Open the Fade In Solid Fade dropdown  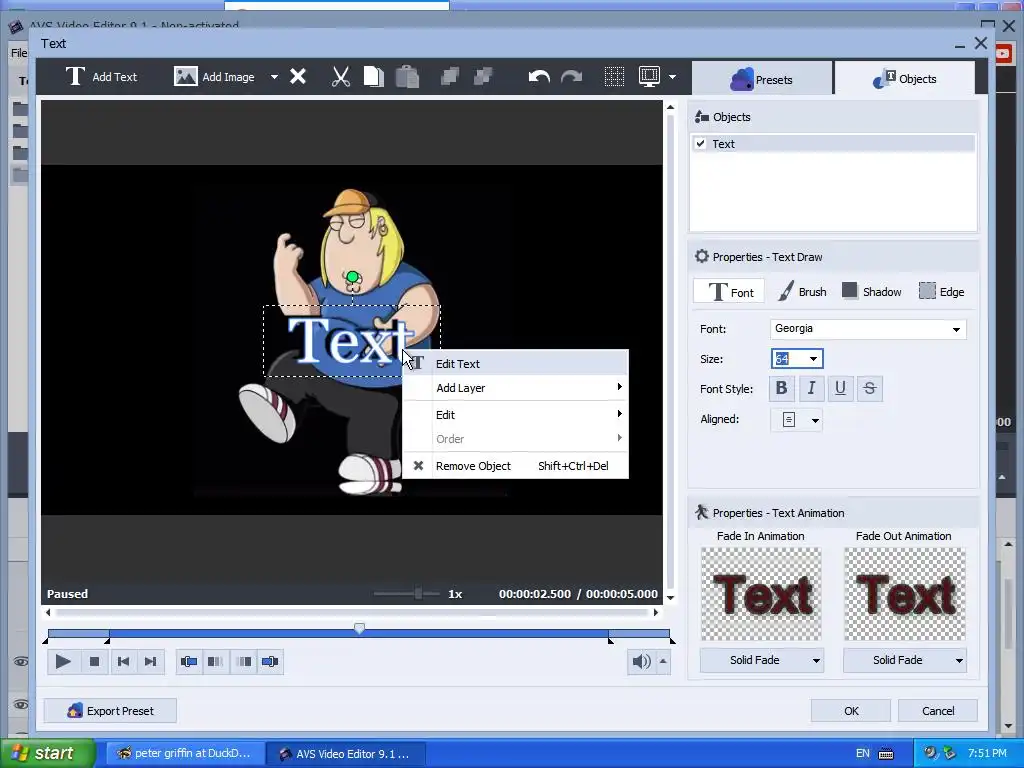coord(761,660)
